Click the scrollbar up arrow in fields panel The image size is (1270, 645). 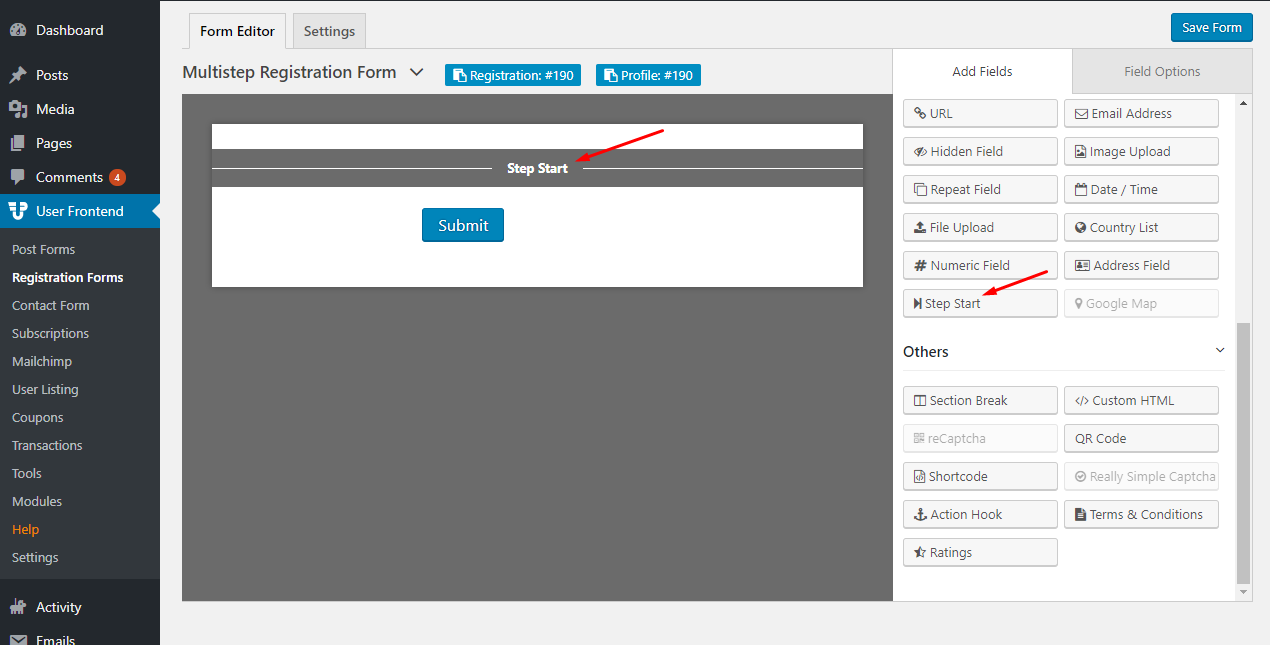pos(1244,102)
